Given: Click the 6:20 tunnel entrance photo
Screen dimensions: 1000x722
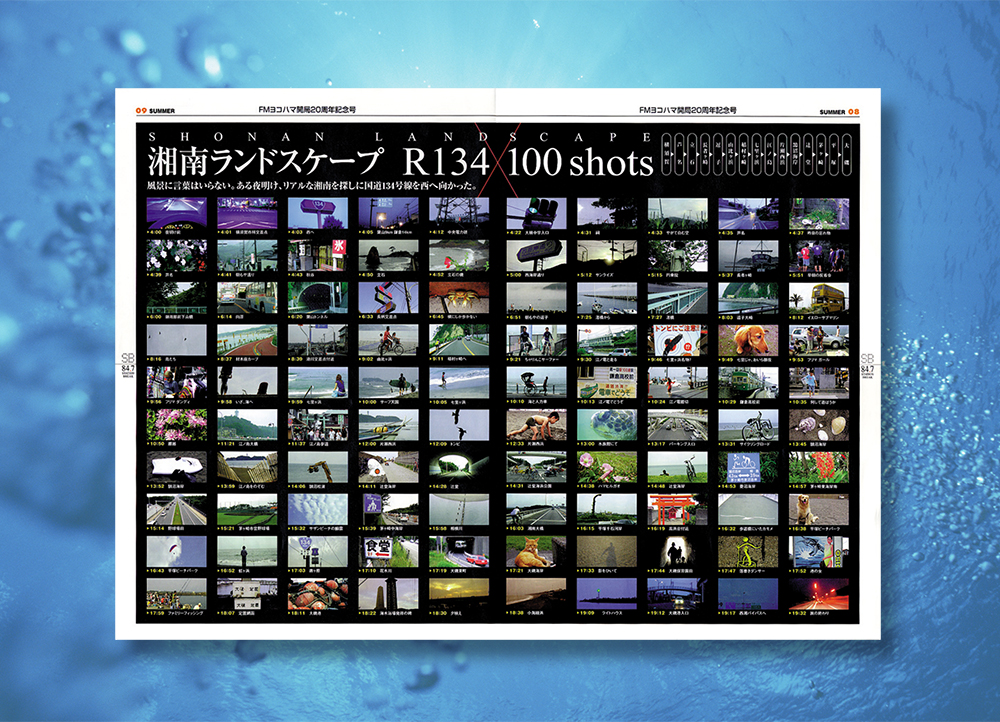Looking at the screenshot, I should point(318,296).
